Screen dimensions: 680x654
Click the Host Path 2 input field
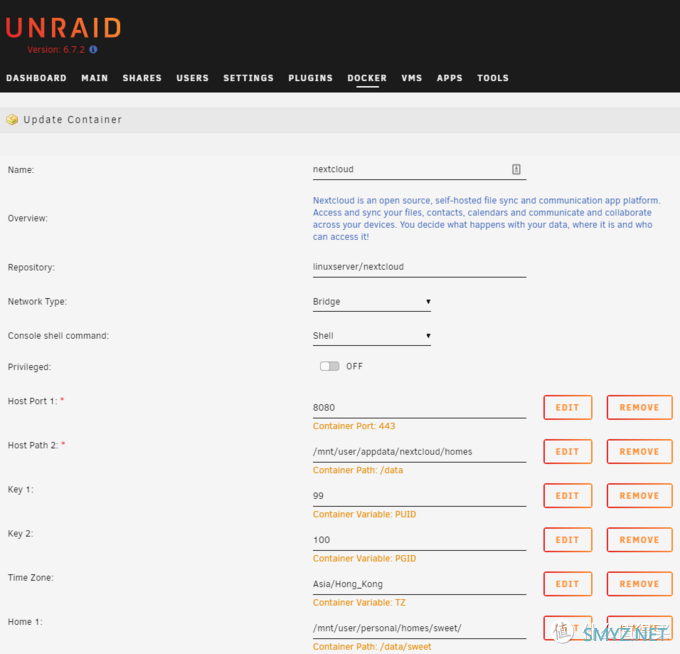tap(419, 452)
